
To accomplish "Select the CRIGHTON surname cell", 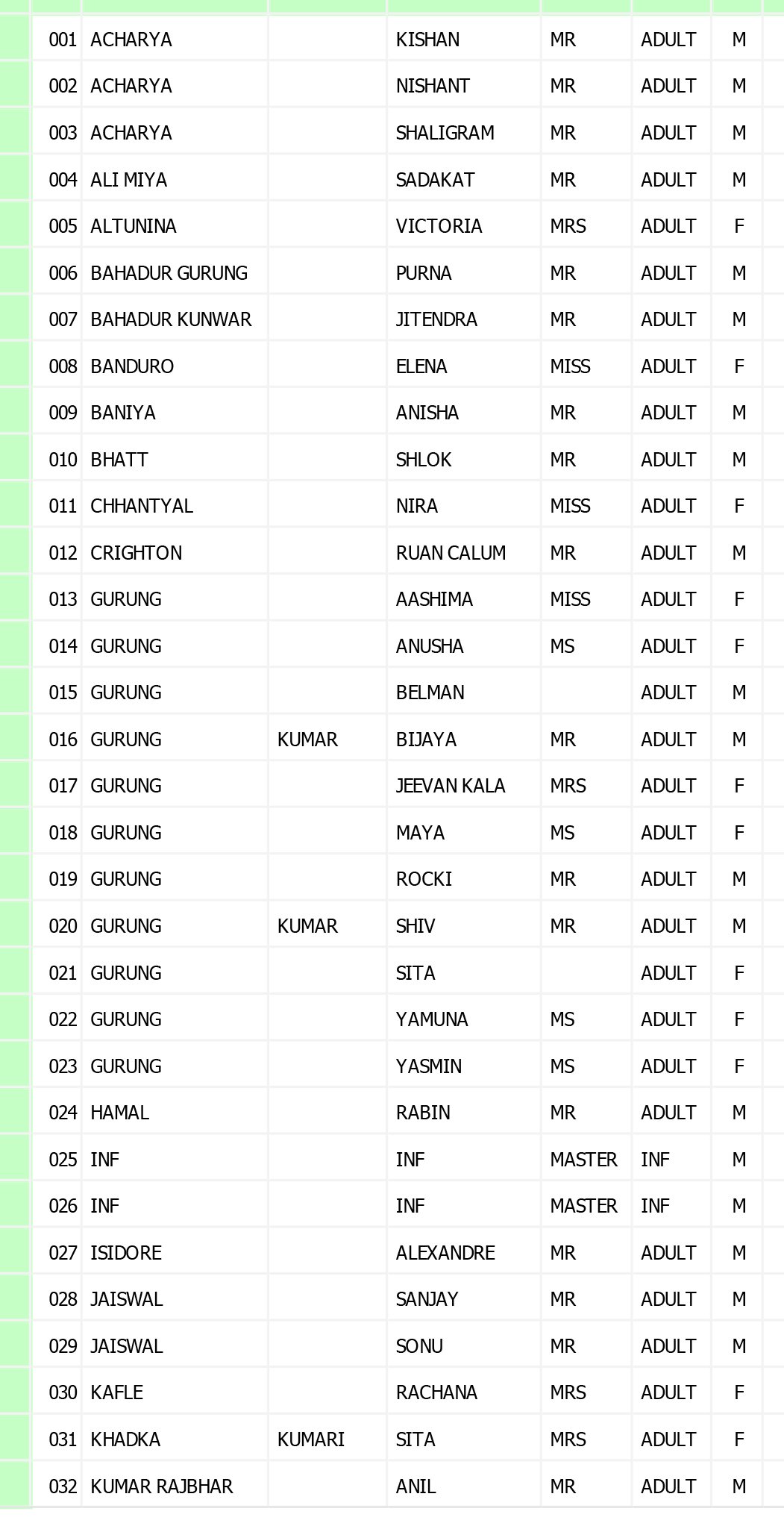I will (136, 553).
